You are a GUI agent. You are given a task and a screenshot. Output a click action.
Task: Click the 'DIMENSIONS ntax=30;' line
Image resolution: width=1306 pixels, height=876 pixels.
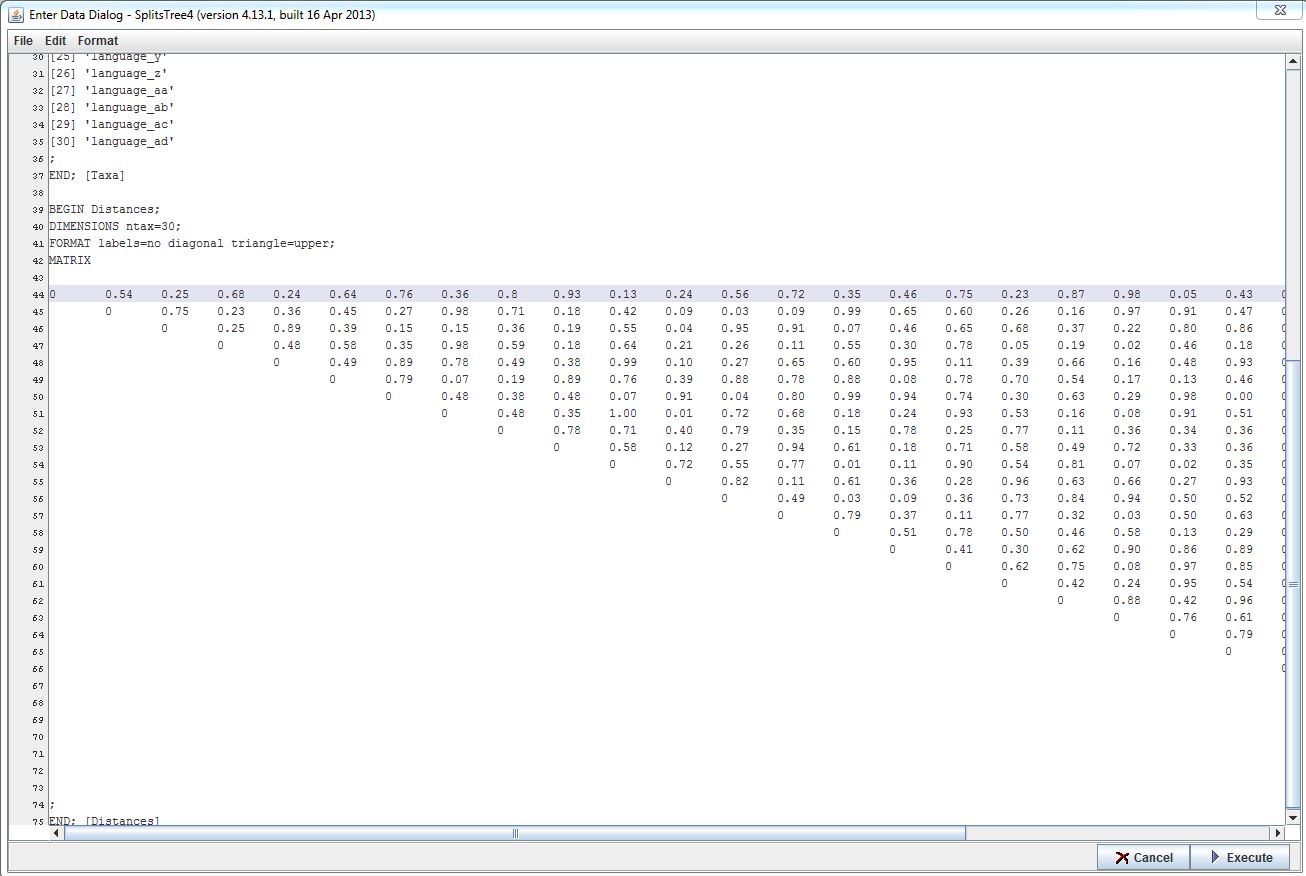point(115,226)
